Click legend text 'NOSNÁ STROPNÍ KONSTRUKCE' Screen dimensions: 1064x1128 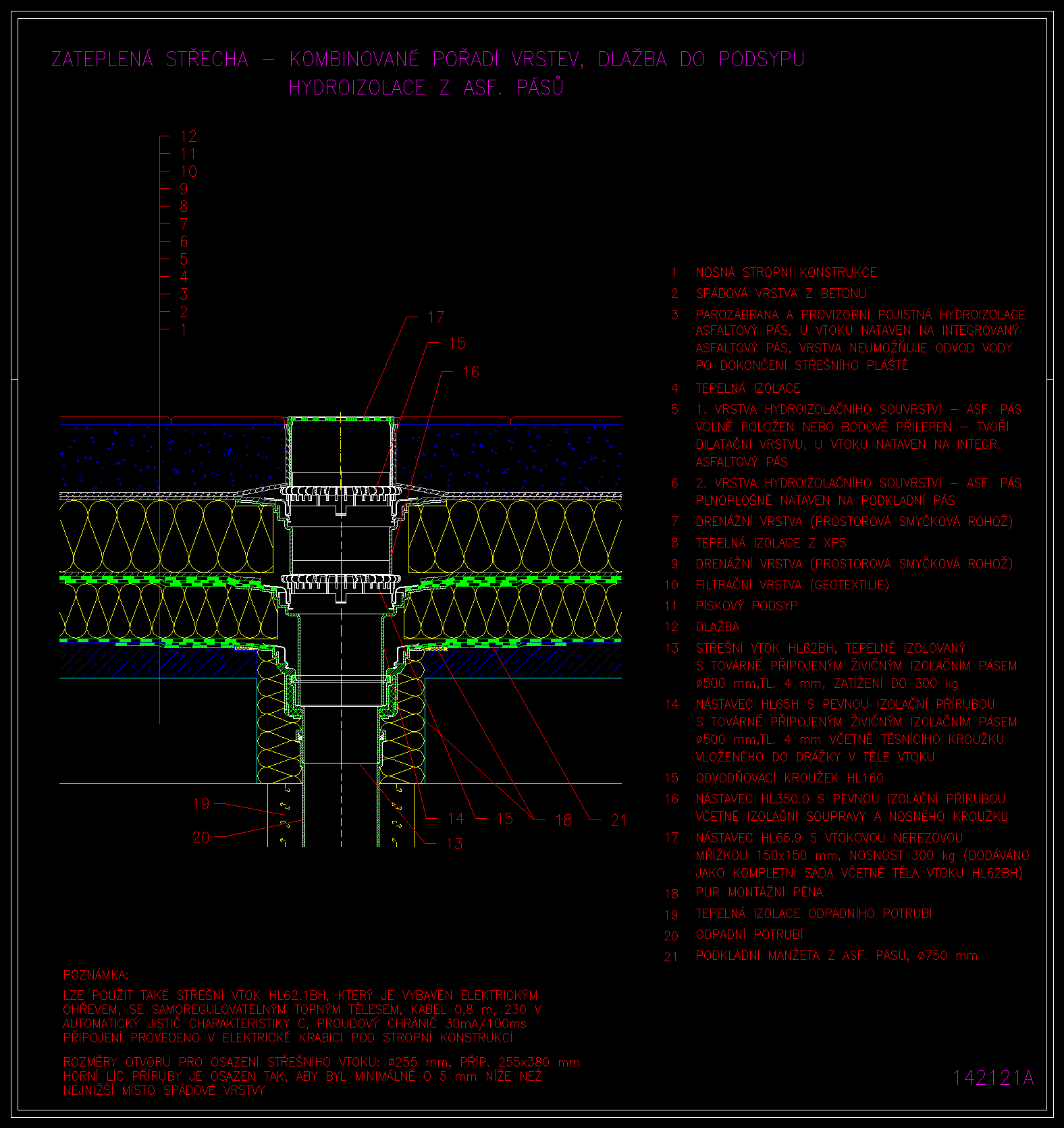coord(786,273)
